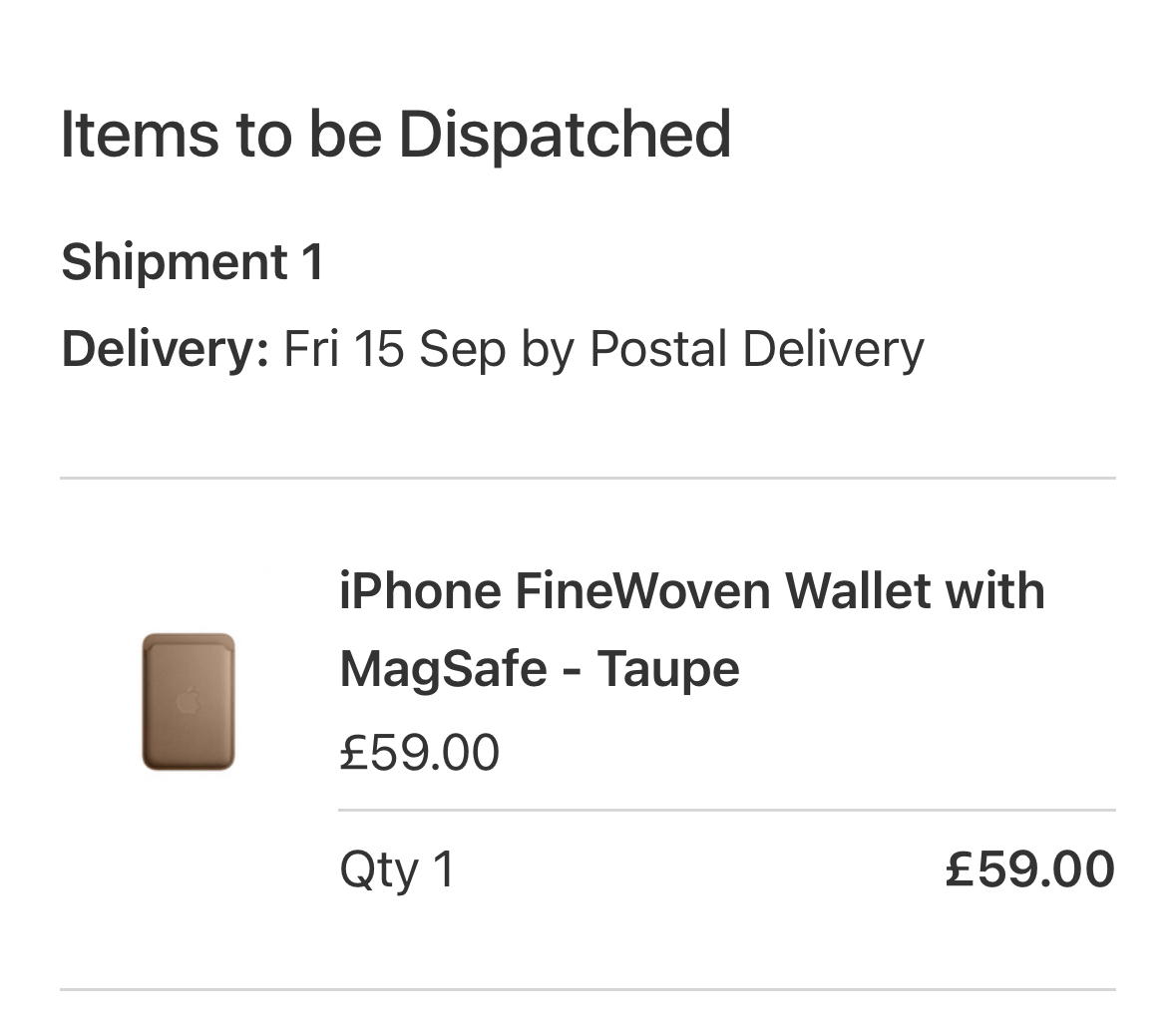The image size is (1176, 1030).
Task: Click the Apple logo on the wallet image
Action: coord(189,700)
